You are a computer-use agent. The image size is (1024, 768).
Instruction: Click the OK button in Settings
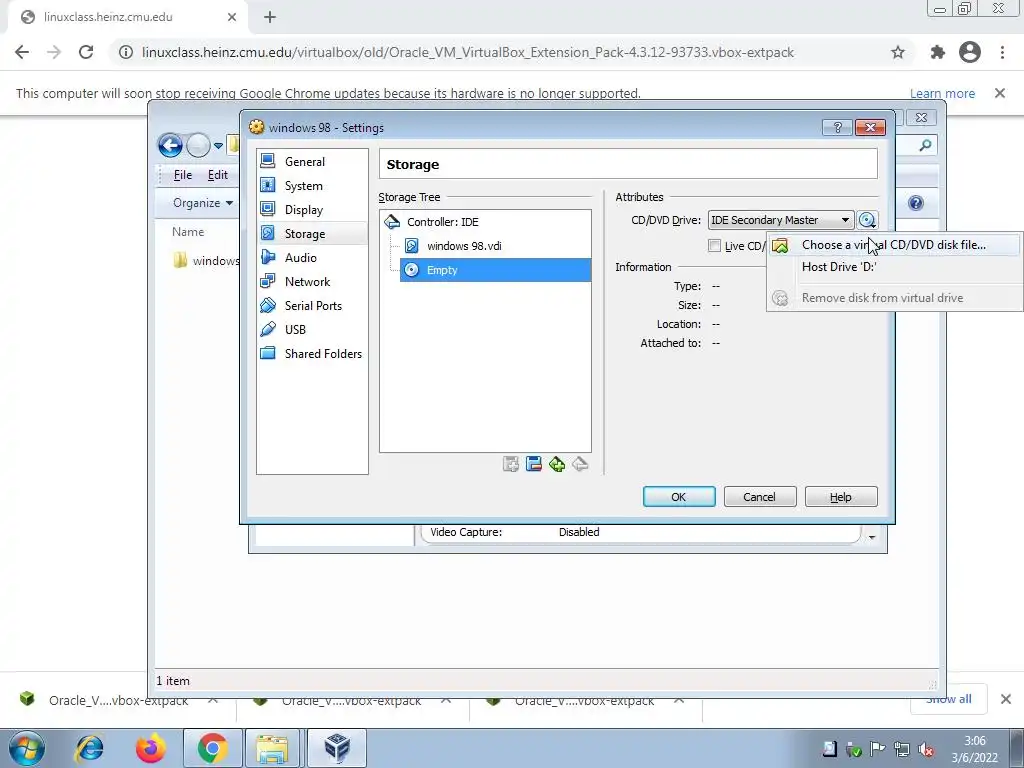(679, 497)
